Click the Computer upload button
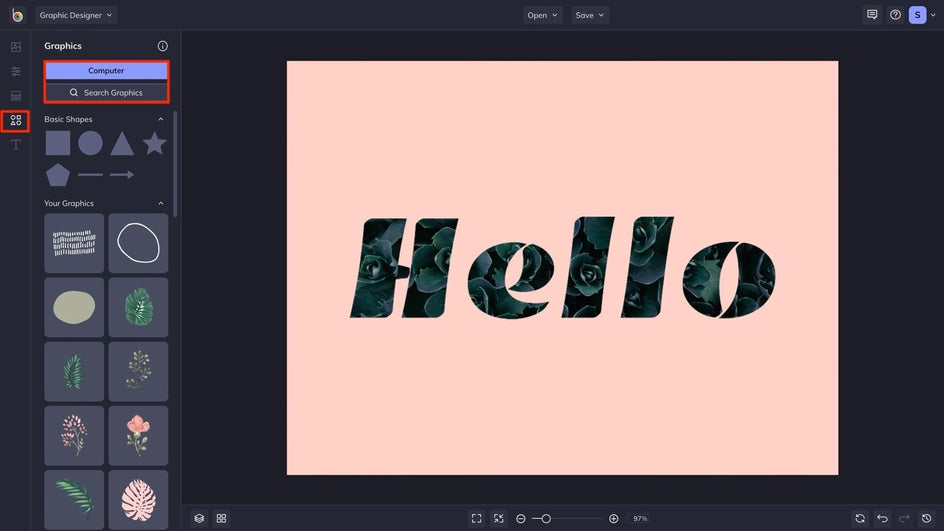 pos(106,71)
